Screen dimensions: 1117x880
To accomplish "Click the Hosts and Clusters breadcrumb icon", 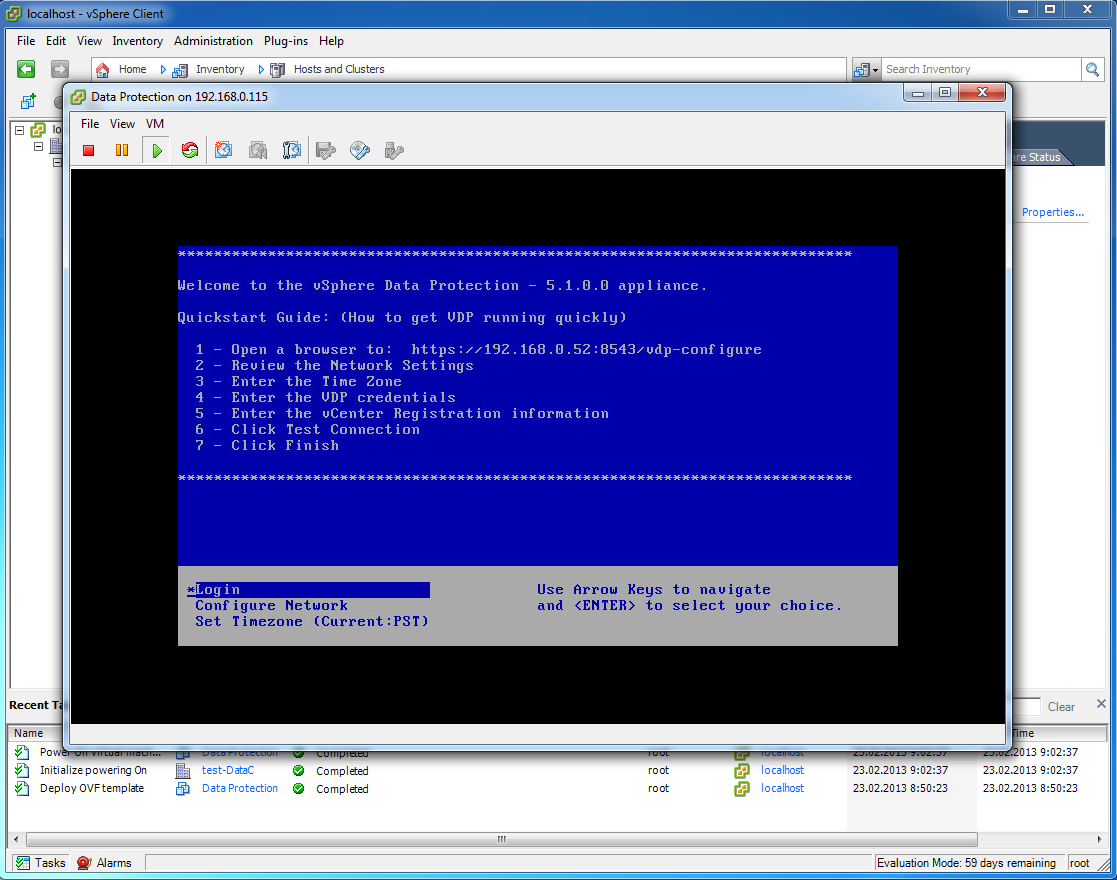I will [x=278, y=70].
